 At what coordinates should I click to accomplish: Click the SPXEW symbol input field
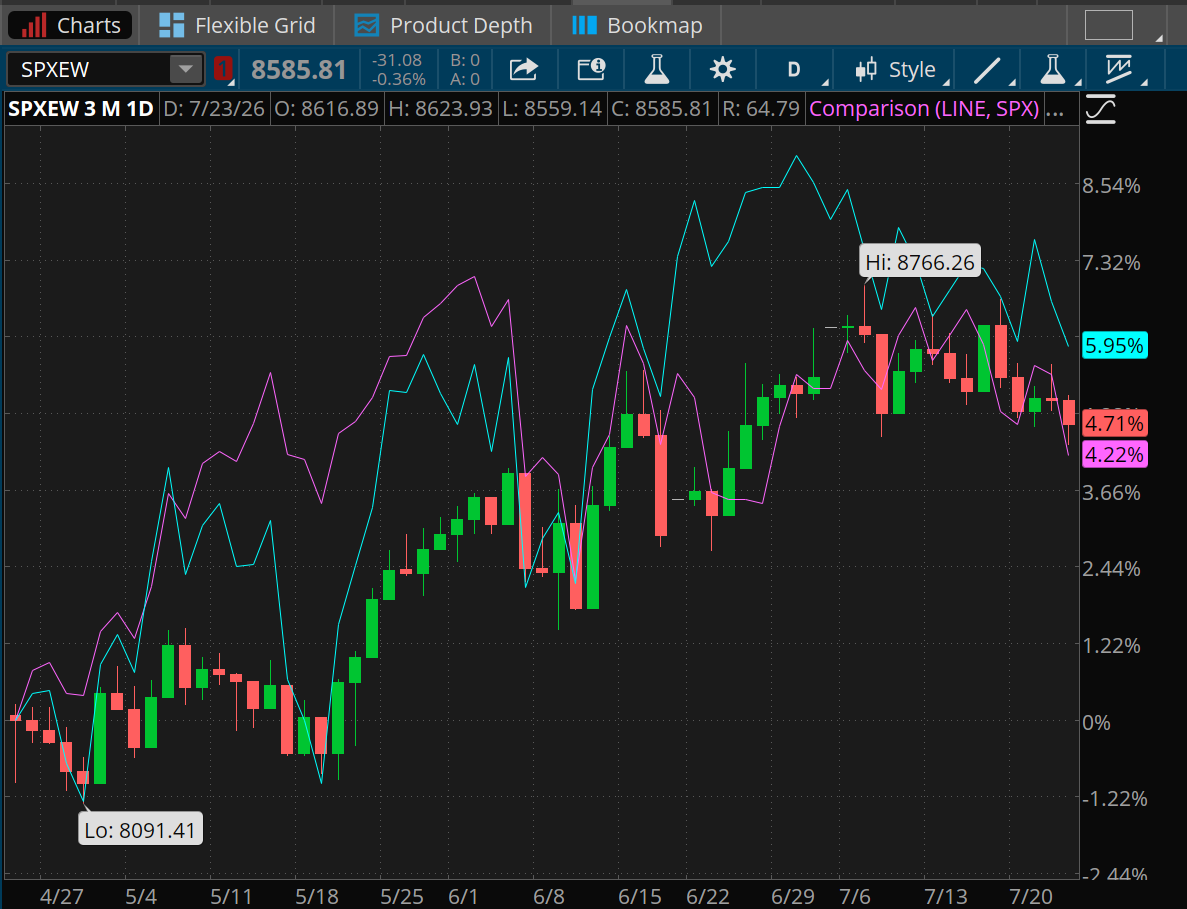(x=89, y=70)
